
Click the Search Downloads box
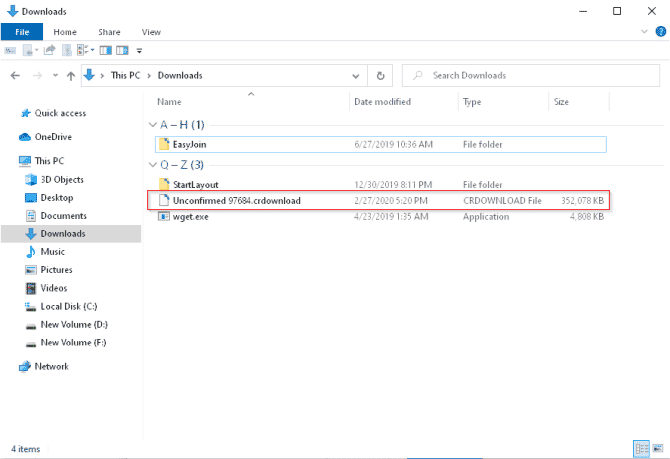pos(531,76)
